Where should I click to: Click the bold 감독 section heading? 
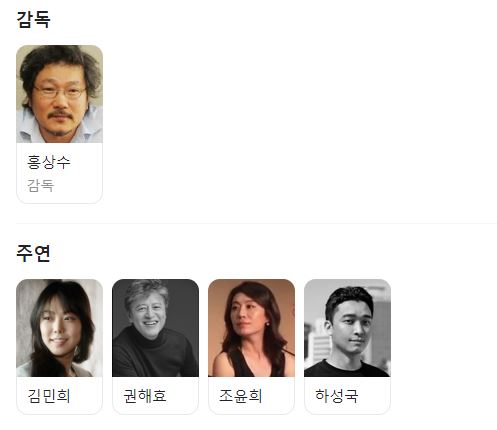33,19
